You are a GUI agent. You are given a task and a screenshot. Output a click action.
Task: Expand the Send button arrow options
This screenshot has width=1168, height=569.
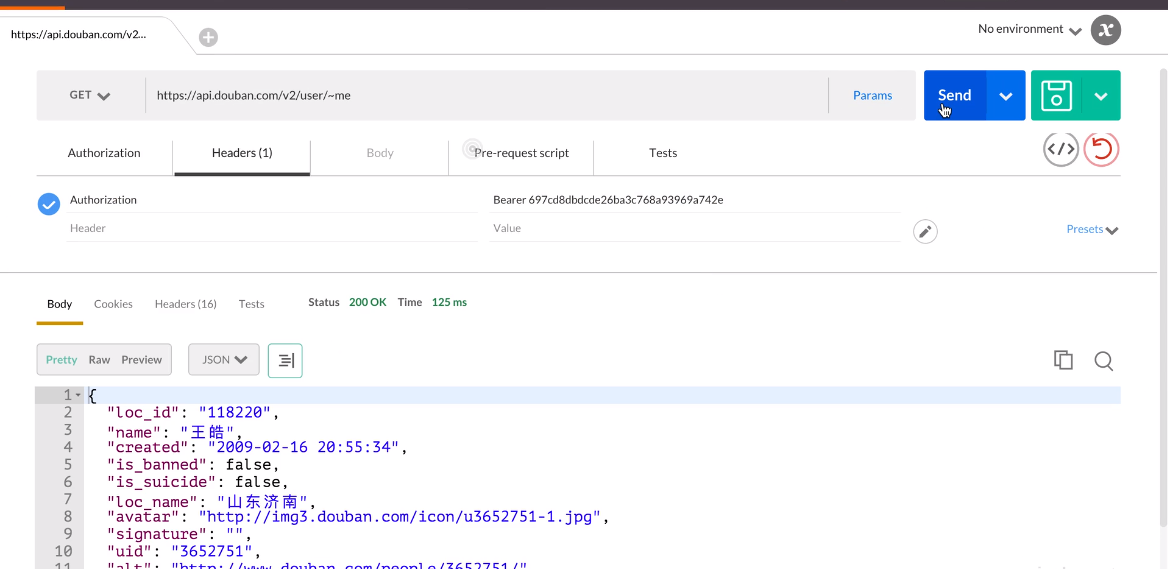[1006, 95]
